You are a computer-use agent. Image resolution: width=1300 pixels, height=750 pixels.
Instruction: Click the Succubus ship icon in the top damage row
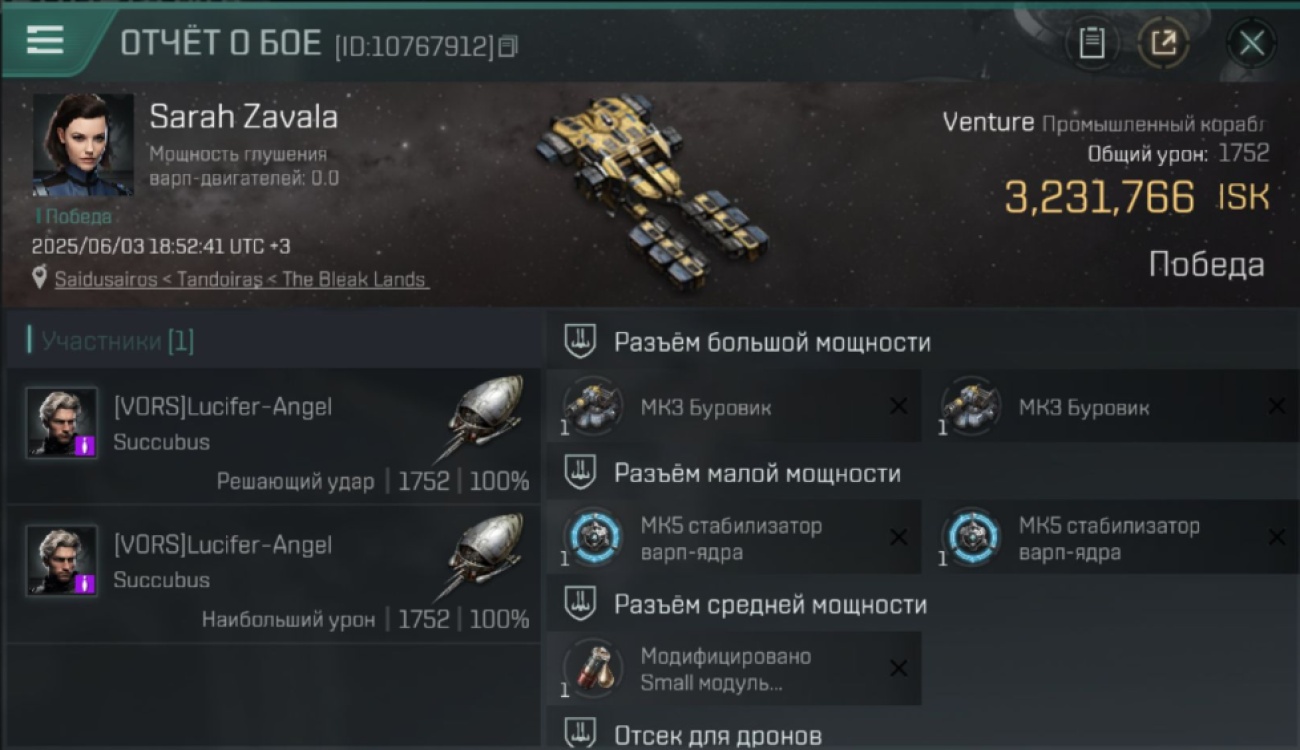coord(482,553)
